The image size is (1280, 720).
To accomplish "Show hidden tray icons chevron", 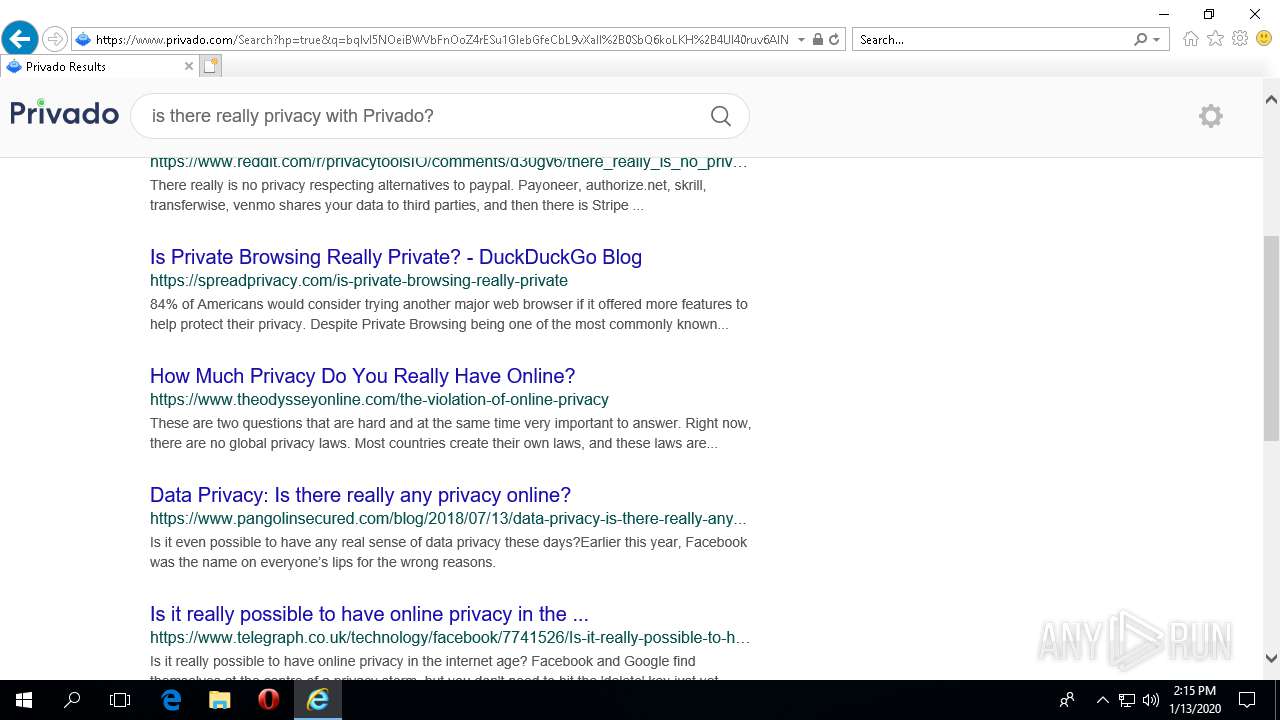I will (1103, 700).
